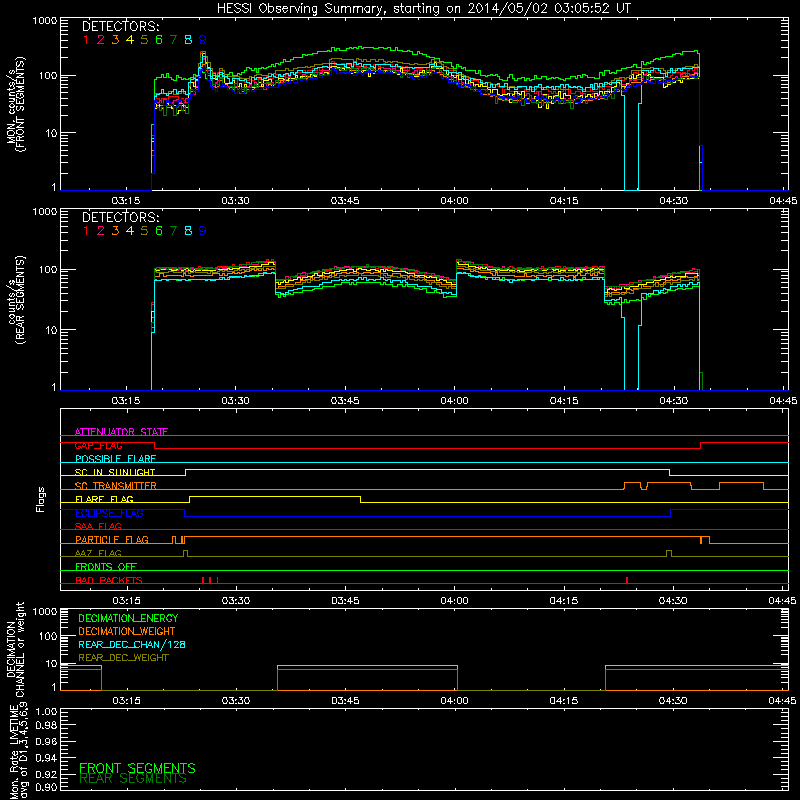The height and width of the screenshot is (800, 800).
Task: Select blue detector 9 in front segments legend
Action: tap(203, 40)
